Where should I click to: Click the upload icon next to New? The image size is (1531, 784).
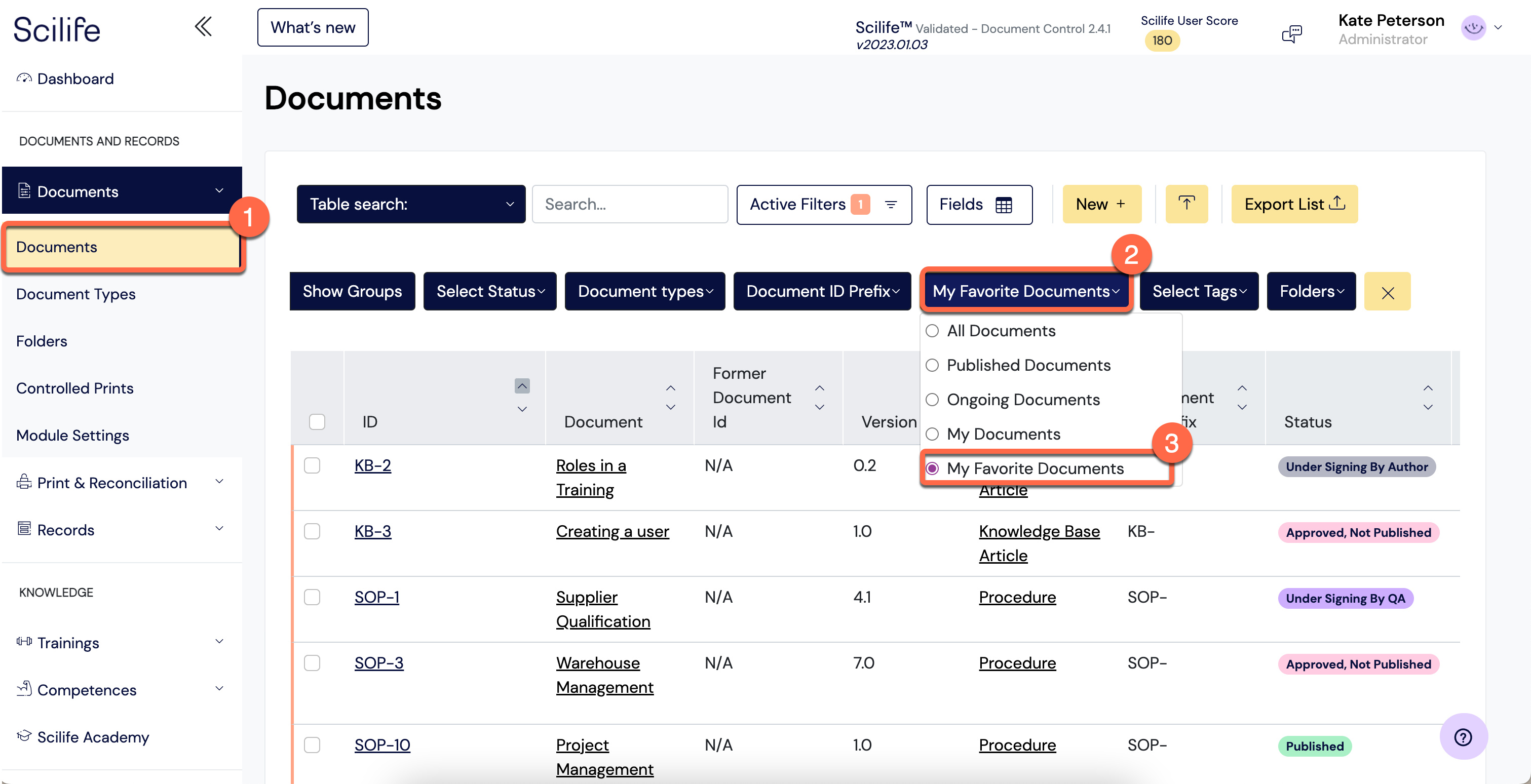tap(1186, 204)
